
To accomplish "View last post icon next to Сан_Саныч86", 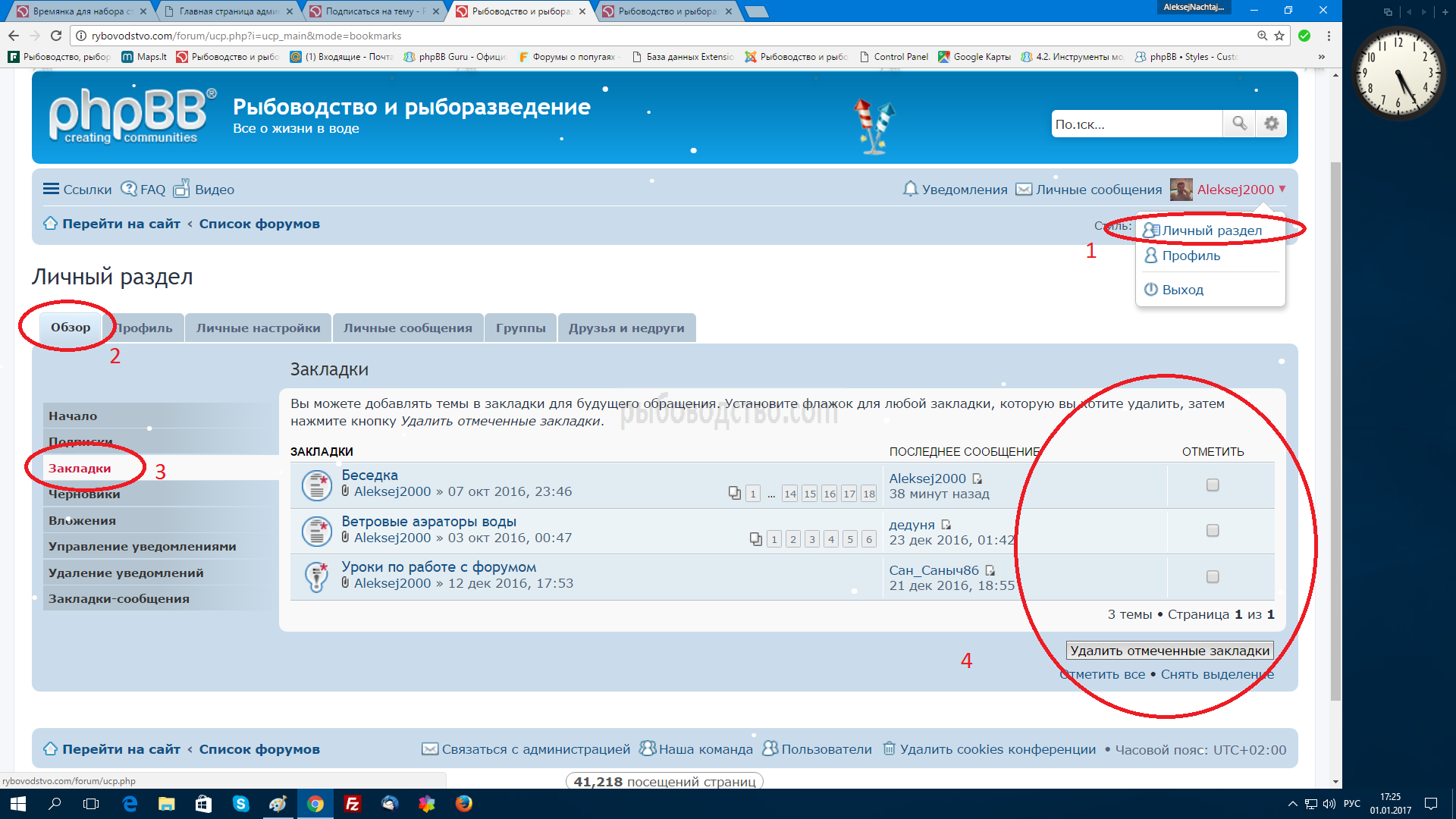I will [990, 570].
